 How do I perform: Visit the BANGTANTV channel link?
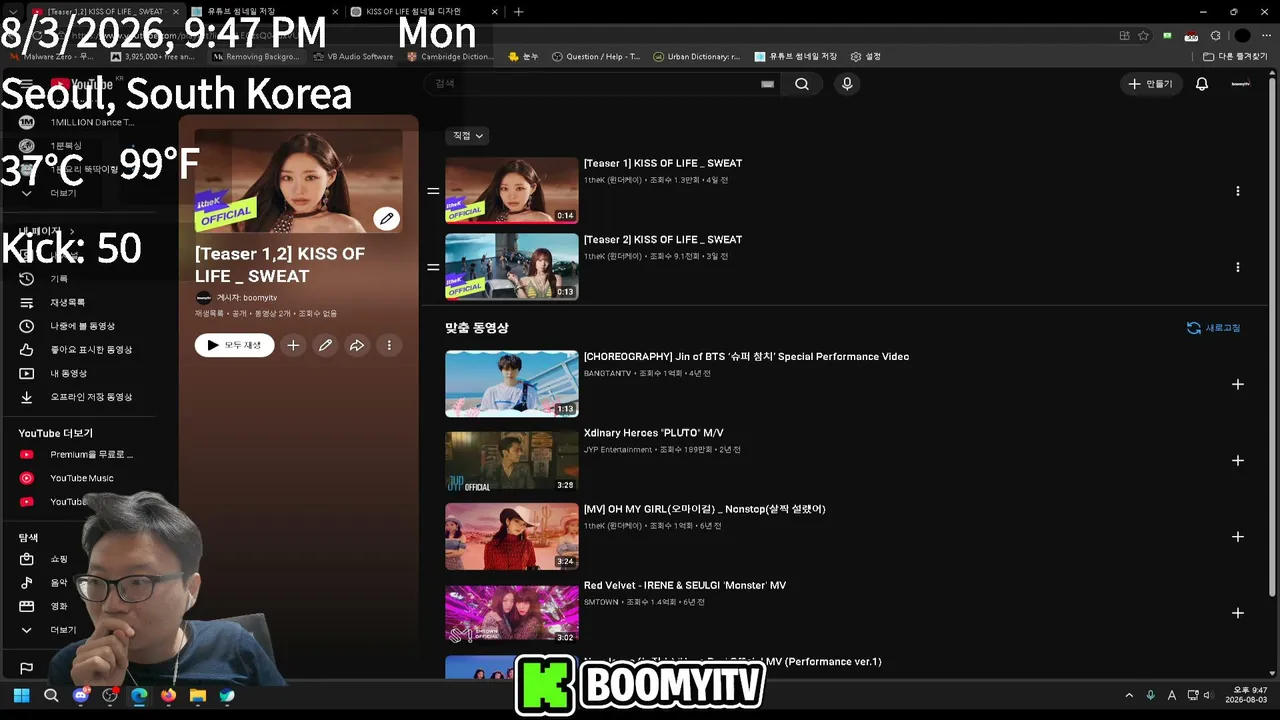coord(608,373)
